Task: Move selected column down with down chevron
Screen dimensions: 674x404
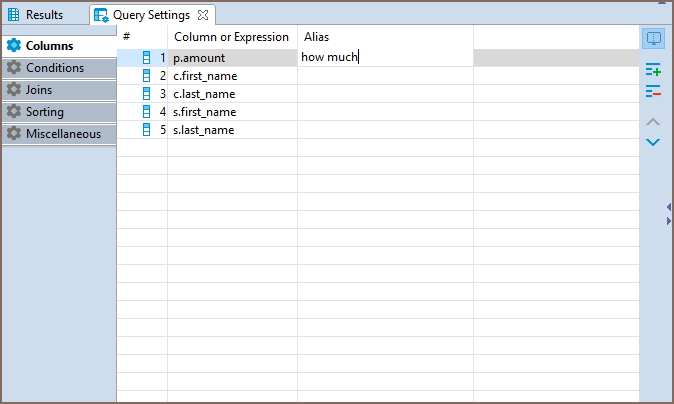Action: tap(653, 142)
